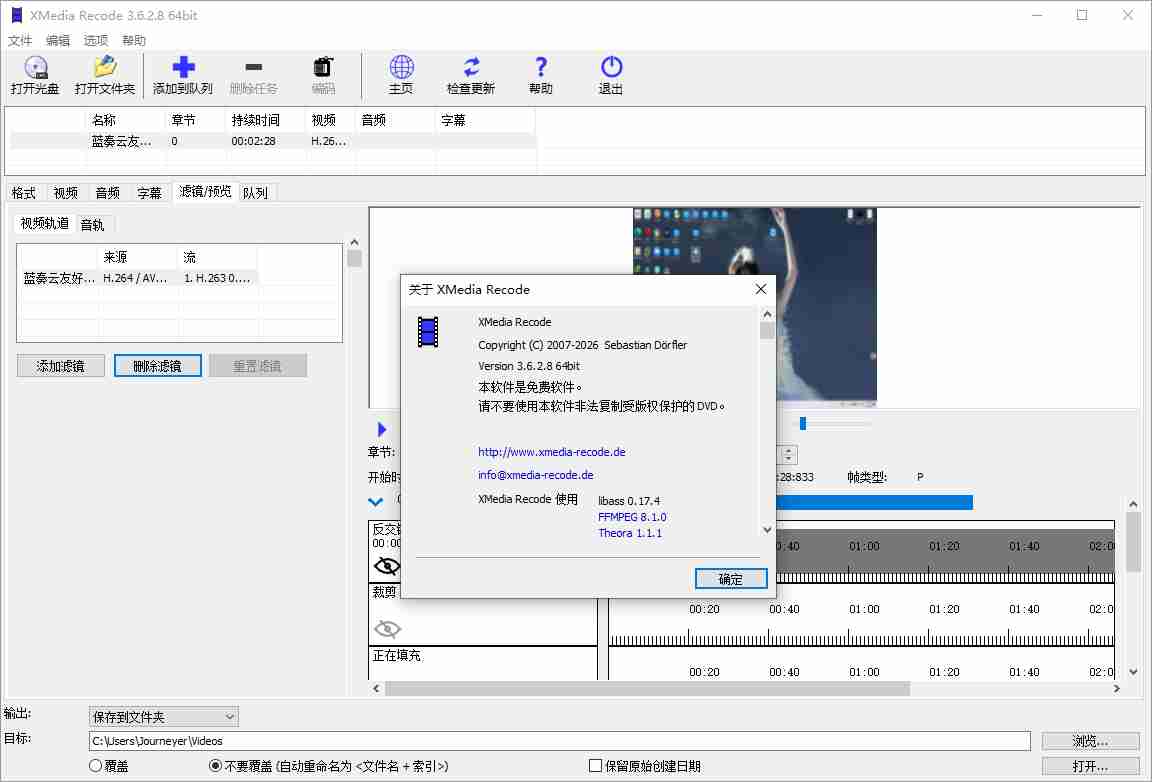Open the Options (选项) menu

point(96,41)
